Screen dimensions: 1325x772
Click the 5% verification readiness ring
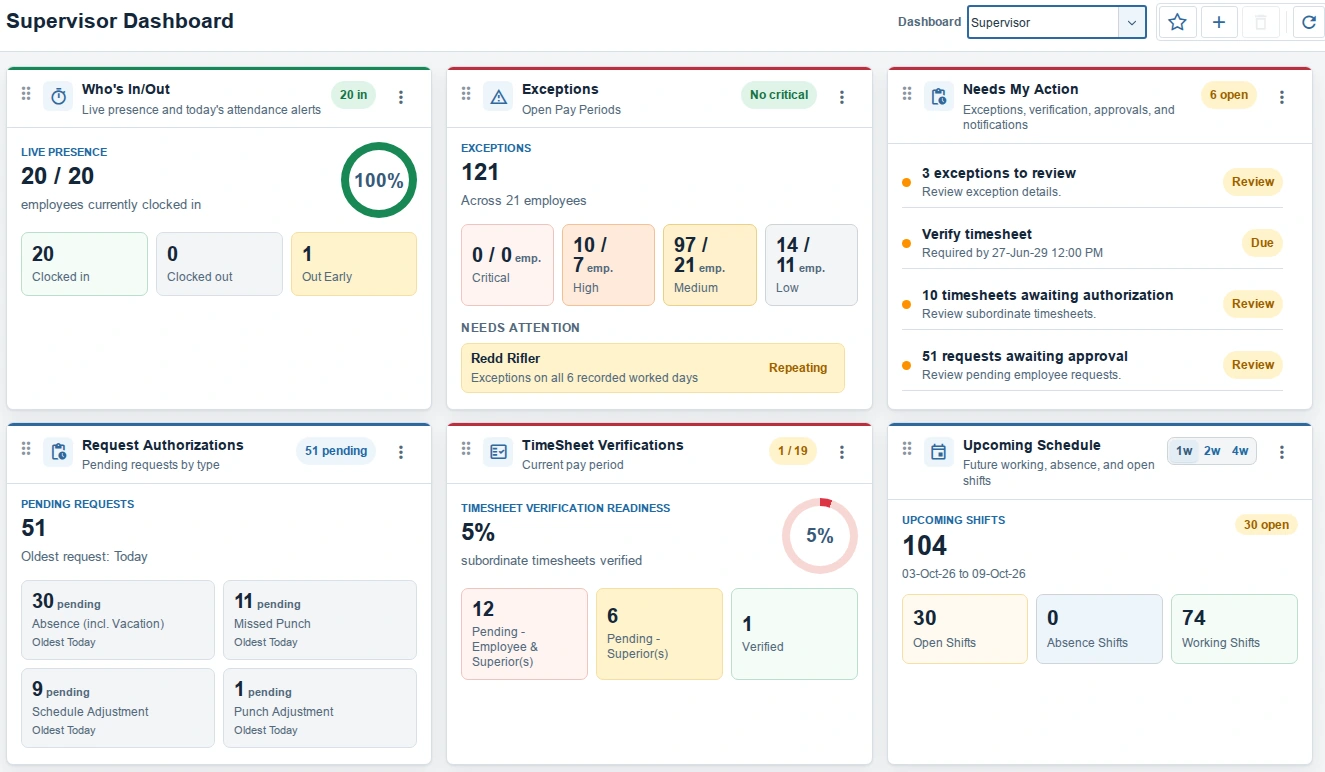[x=820, y=536]
